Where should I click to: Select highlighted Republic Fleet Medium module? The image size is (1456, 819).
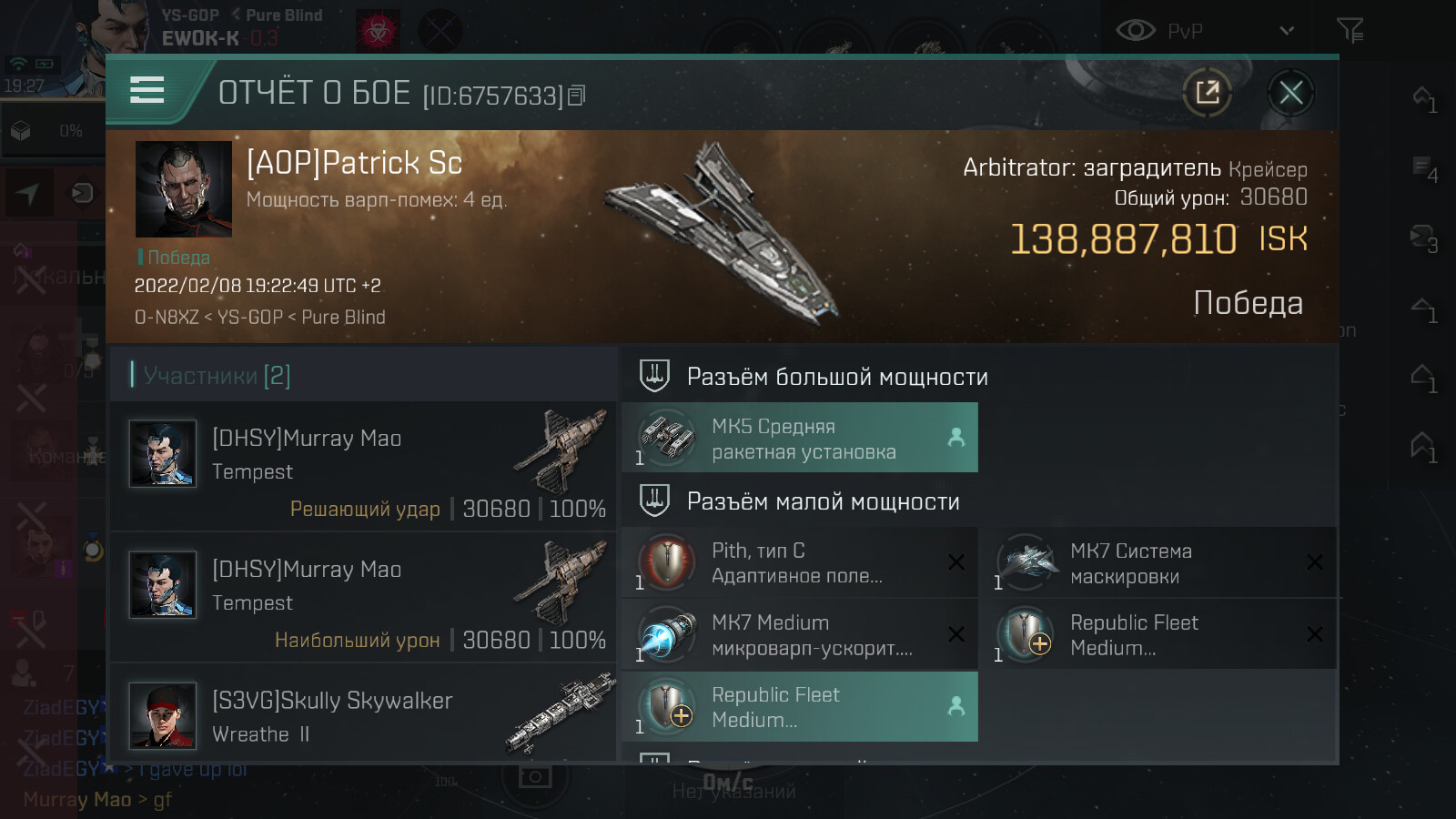click(x=800, y=707)
